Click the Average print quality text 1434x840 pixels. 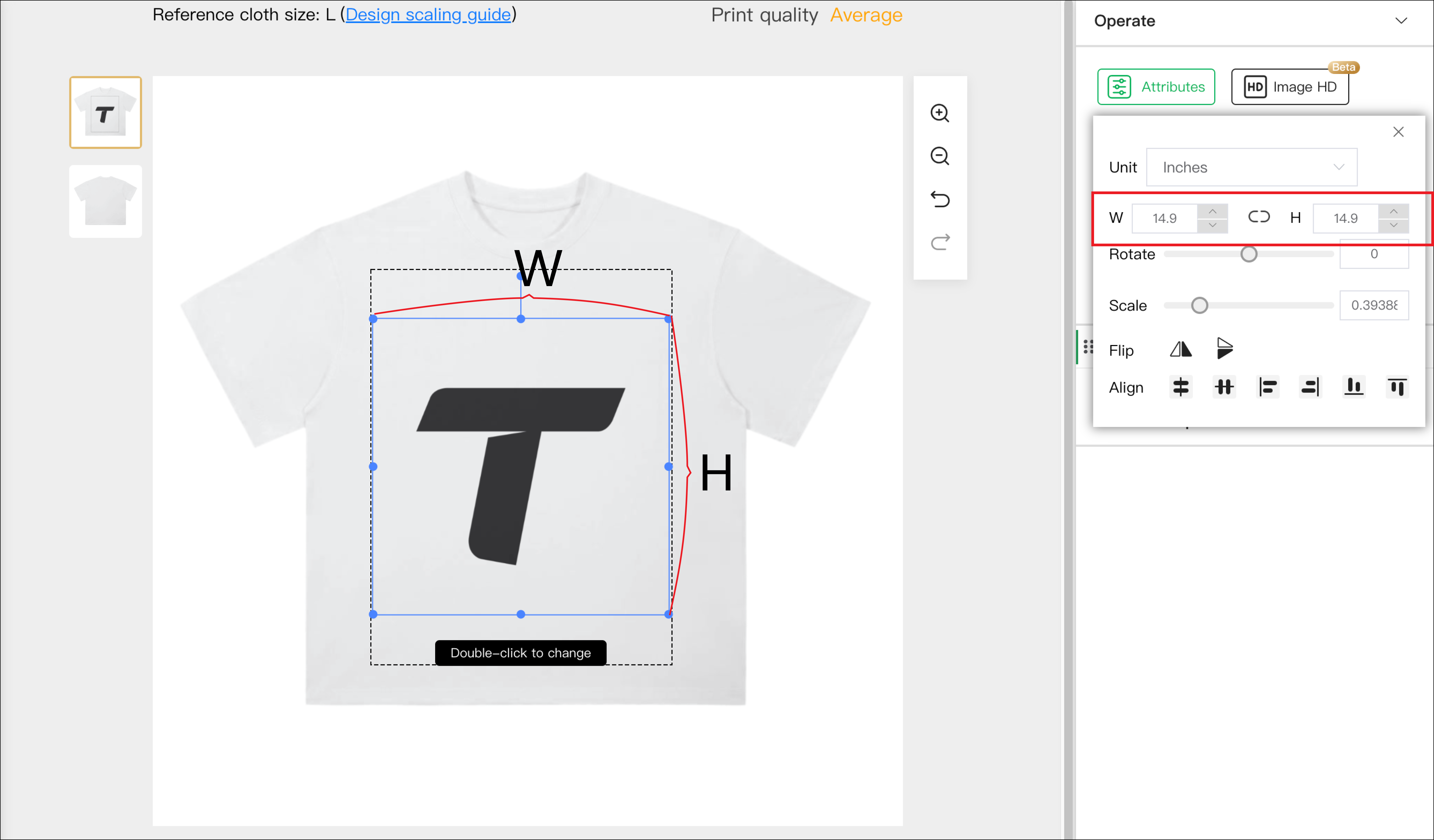tap(866, 15)
